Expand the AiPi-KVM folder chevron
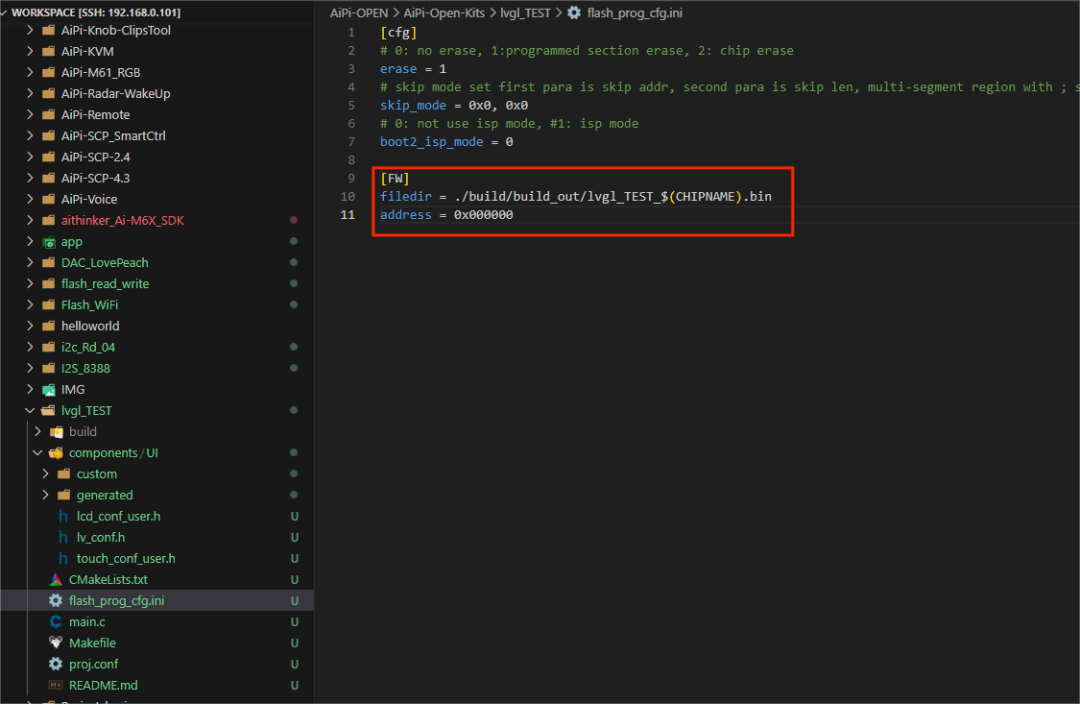 [x=30, y=51]
